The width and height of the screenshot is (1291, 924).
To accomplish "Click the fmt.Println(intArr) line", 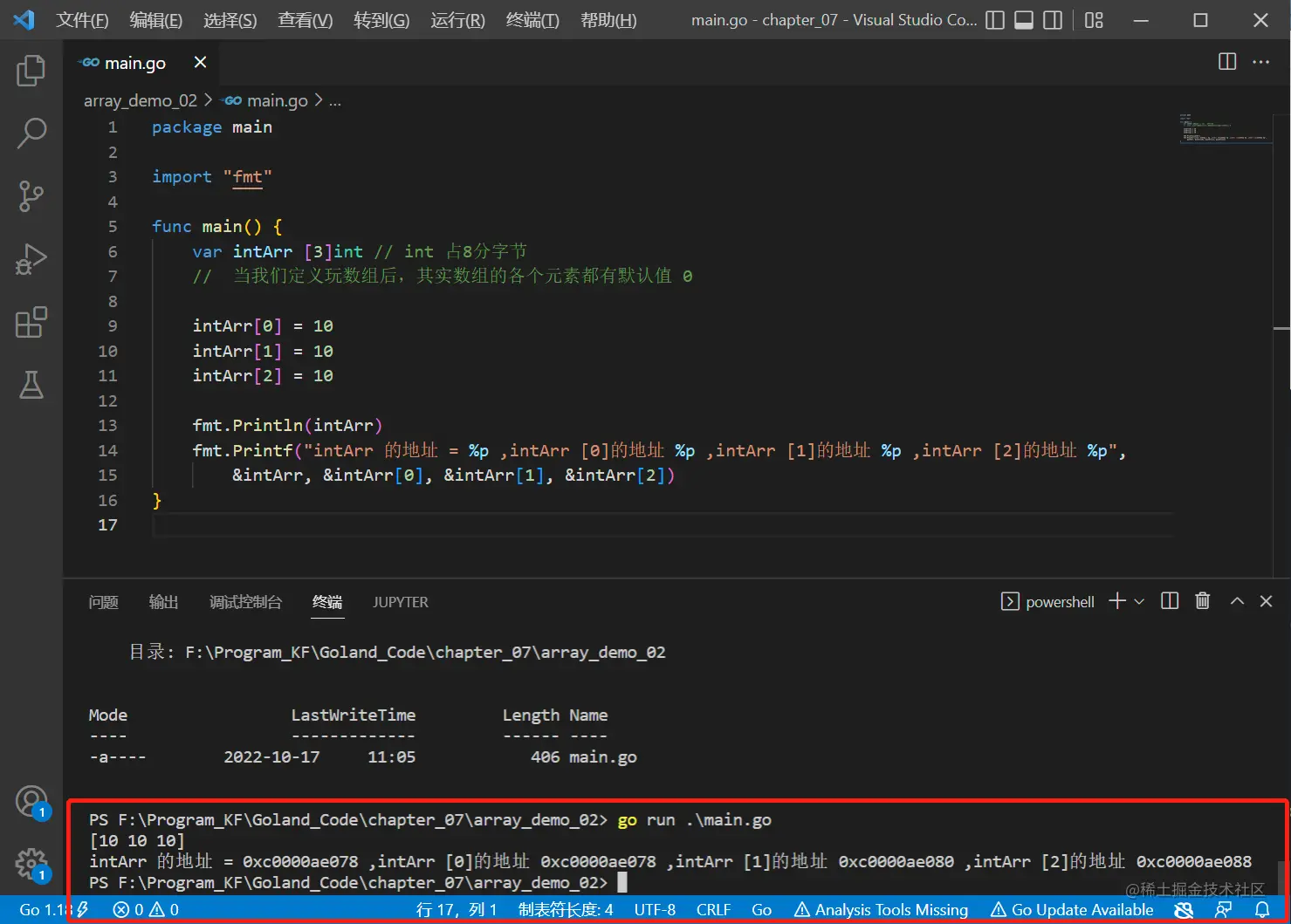I will point(287,425).
